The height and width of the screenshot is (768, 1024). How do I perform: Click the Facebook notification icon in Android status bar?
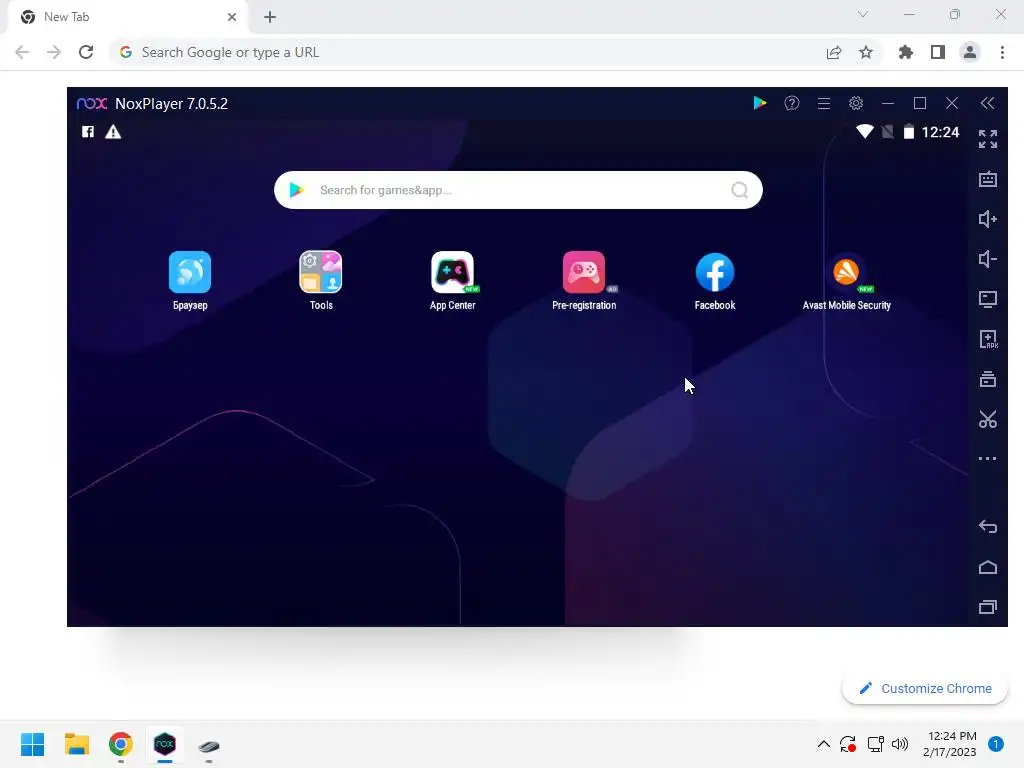click(x=88, y=132)
